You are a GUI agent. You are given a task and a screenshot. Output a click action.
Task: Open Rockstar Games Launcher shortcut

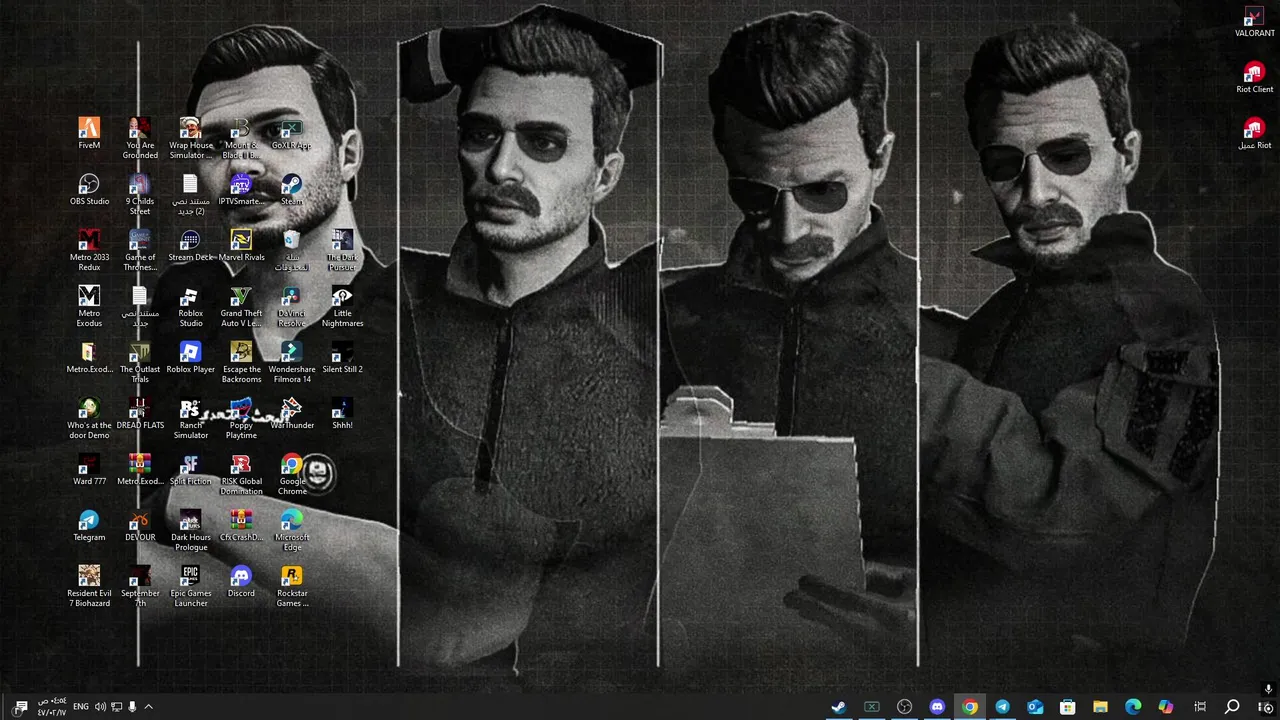[291, 586]
